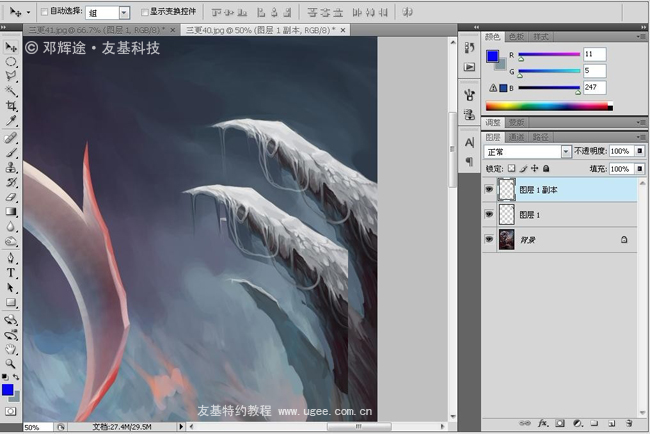Select the Type tool
Image resolution: width=650 pixels, height=434 pixels.
click(11, 273)
